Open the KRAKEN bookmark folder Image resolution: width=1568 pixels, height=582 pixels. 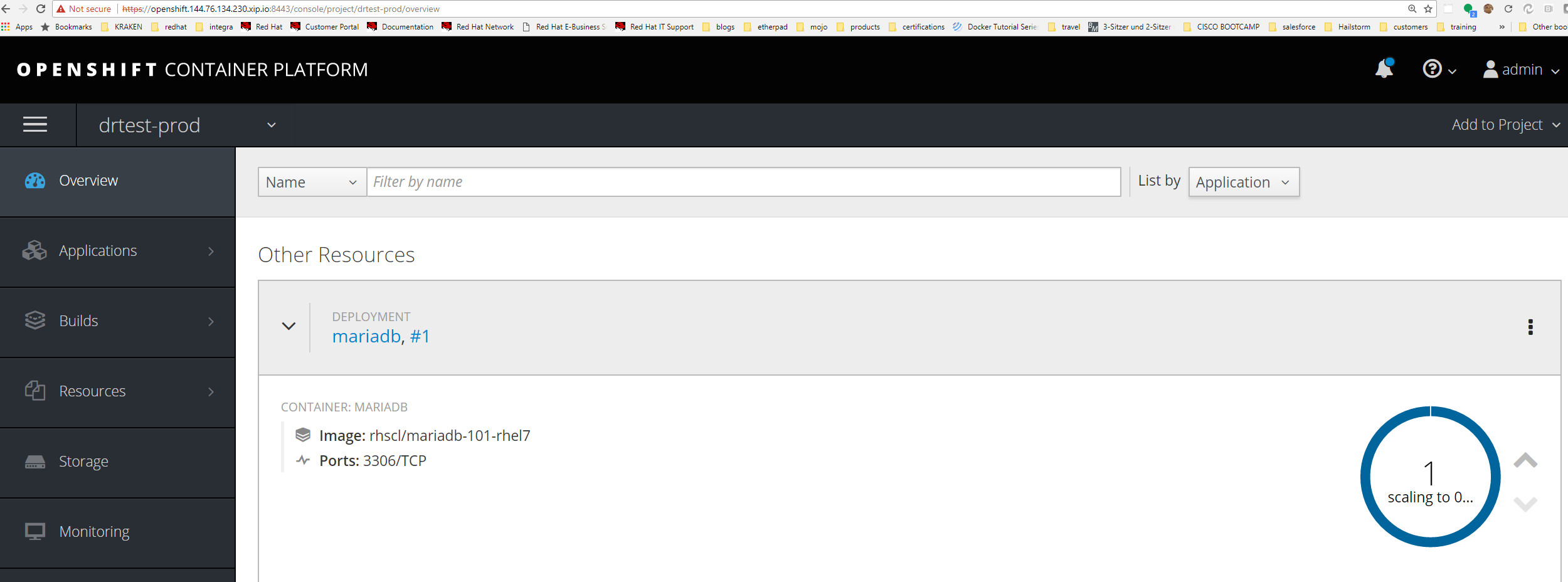coord(122,27)
